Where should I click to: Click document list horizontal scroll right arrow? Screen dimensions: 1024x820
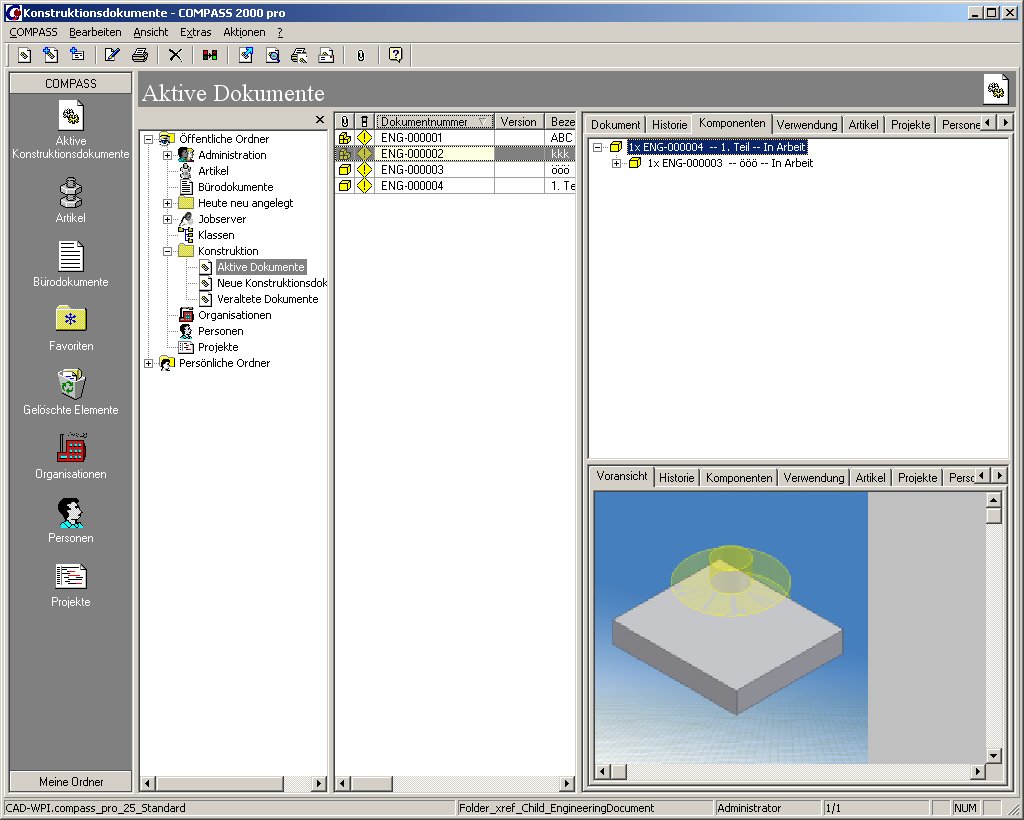[567, 783]
